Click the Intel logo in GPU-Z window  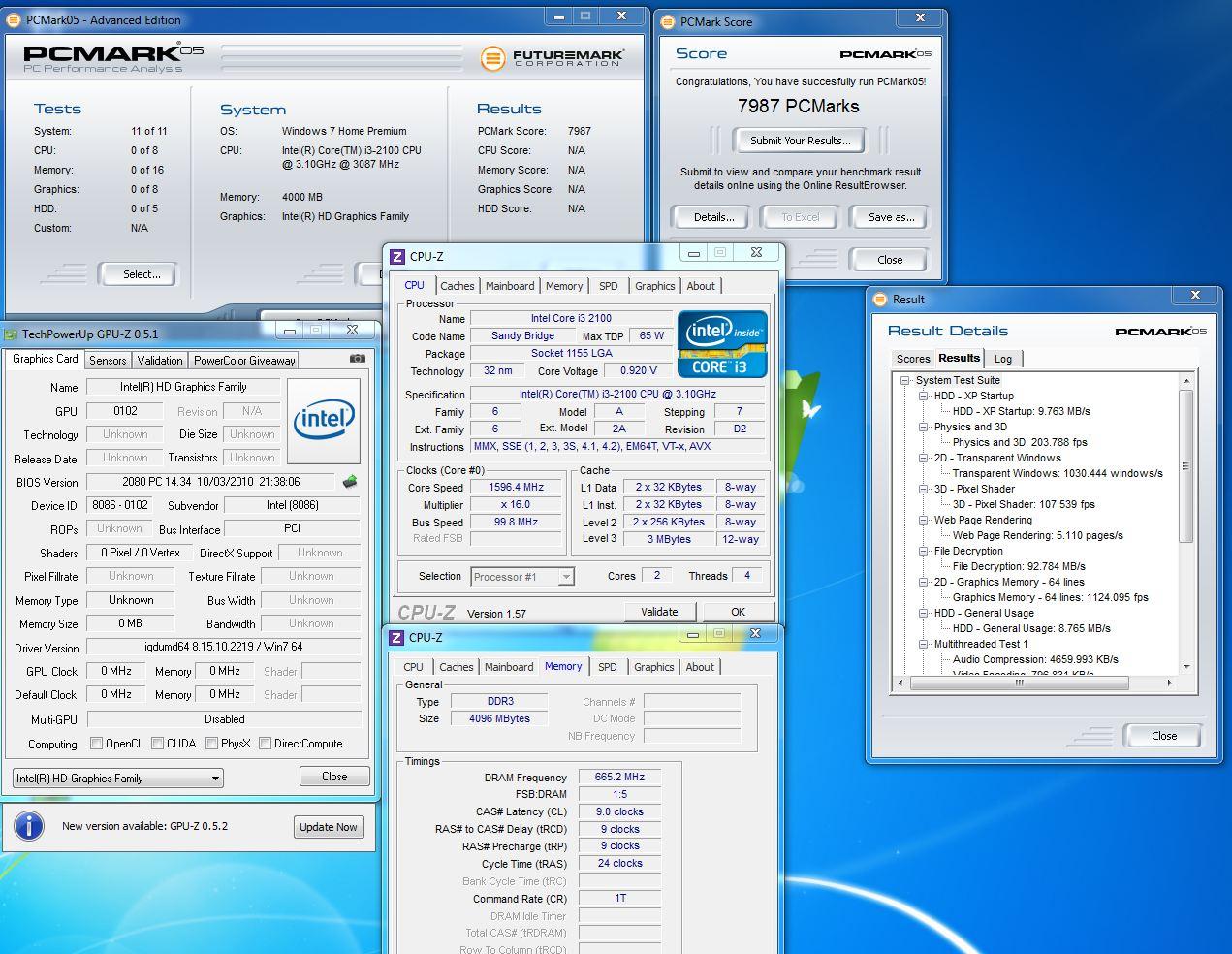point(325,420)
